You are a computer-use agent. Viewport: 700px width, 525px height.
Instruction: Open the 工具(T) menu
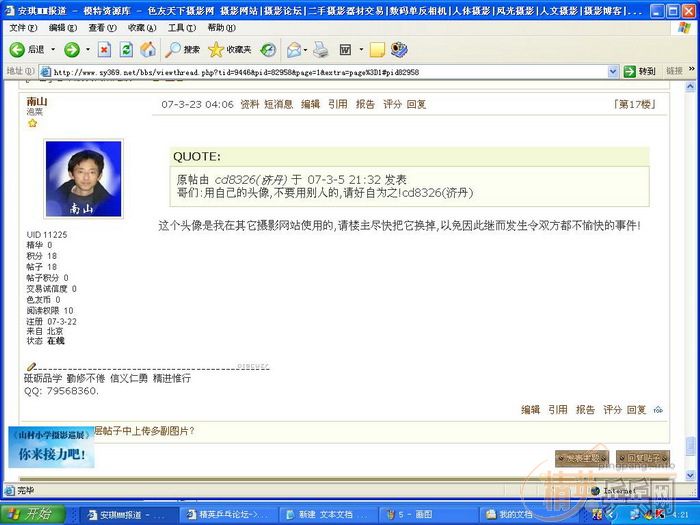click(x=181, y=28)
